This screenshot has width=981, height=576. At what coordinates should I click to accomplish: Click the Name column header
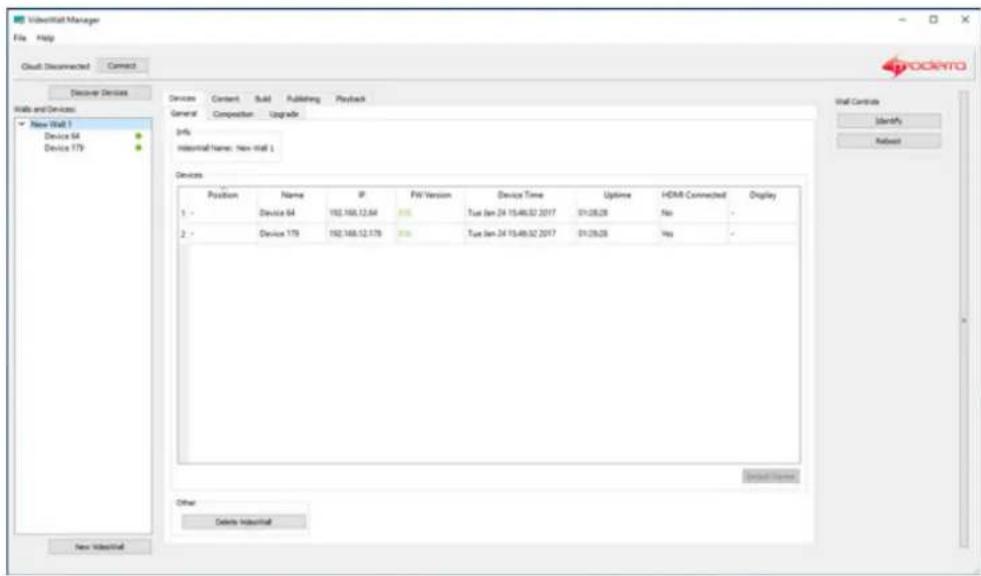click(x=292, y=195)
